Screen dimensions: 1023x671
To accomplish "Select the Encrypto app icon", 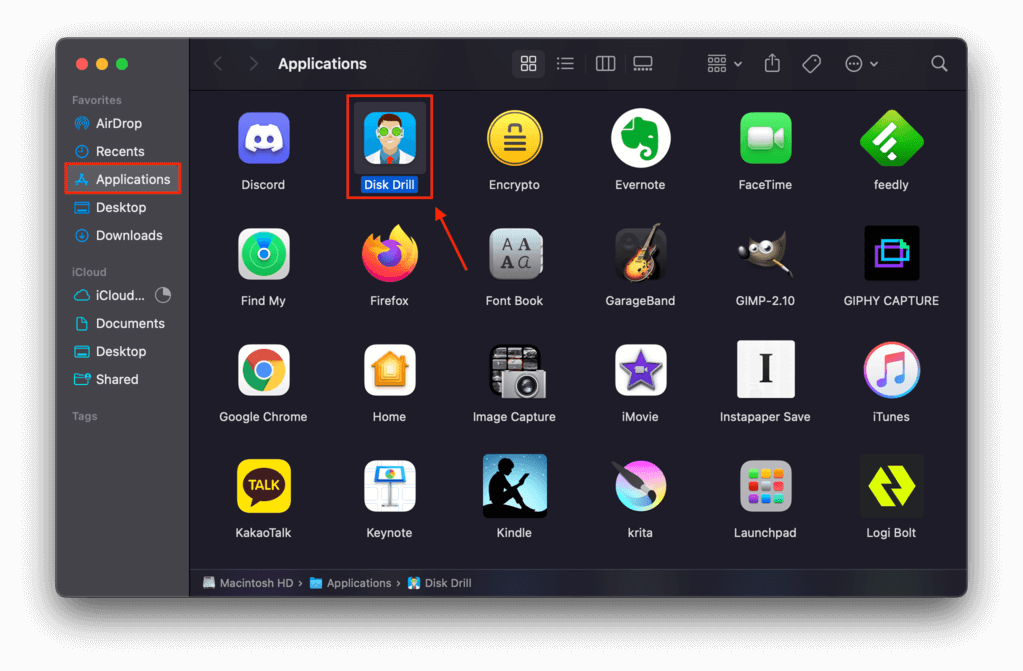I will [x=515, y=138].
